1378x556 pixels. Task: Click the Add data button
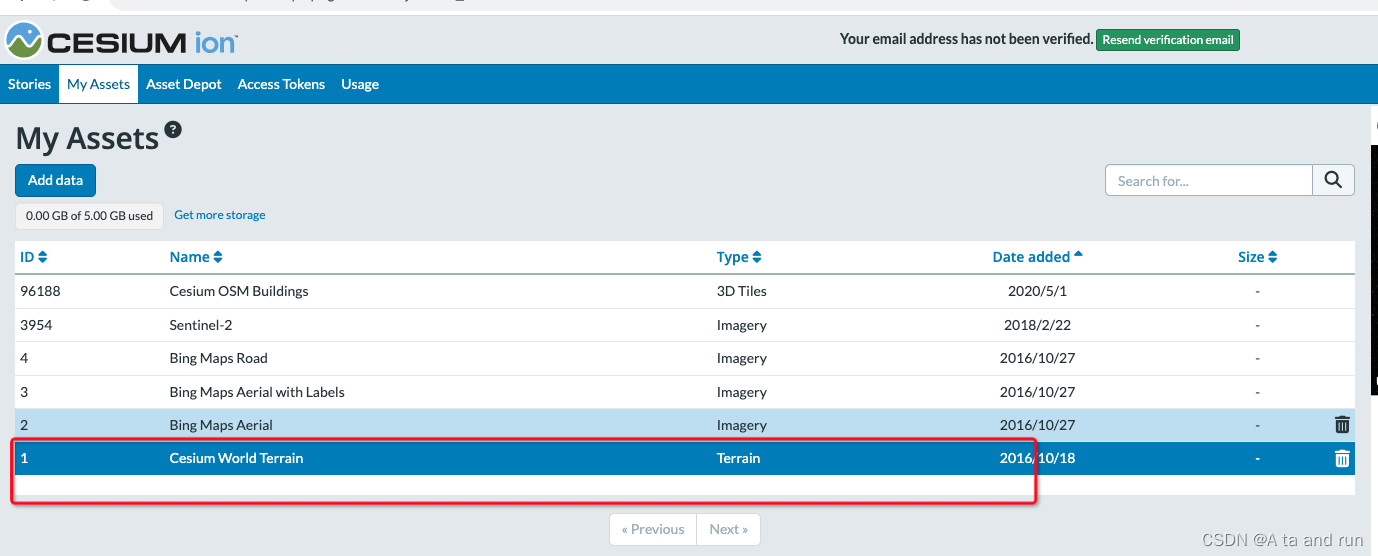pyautogui.click(x=55, y=180)
